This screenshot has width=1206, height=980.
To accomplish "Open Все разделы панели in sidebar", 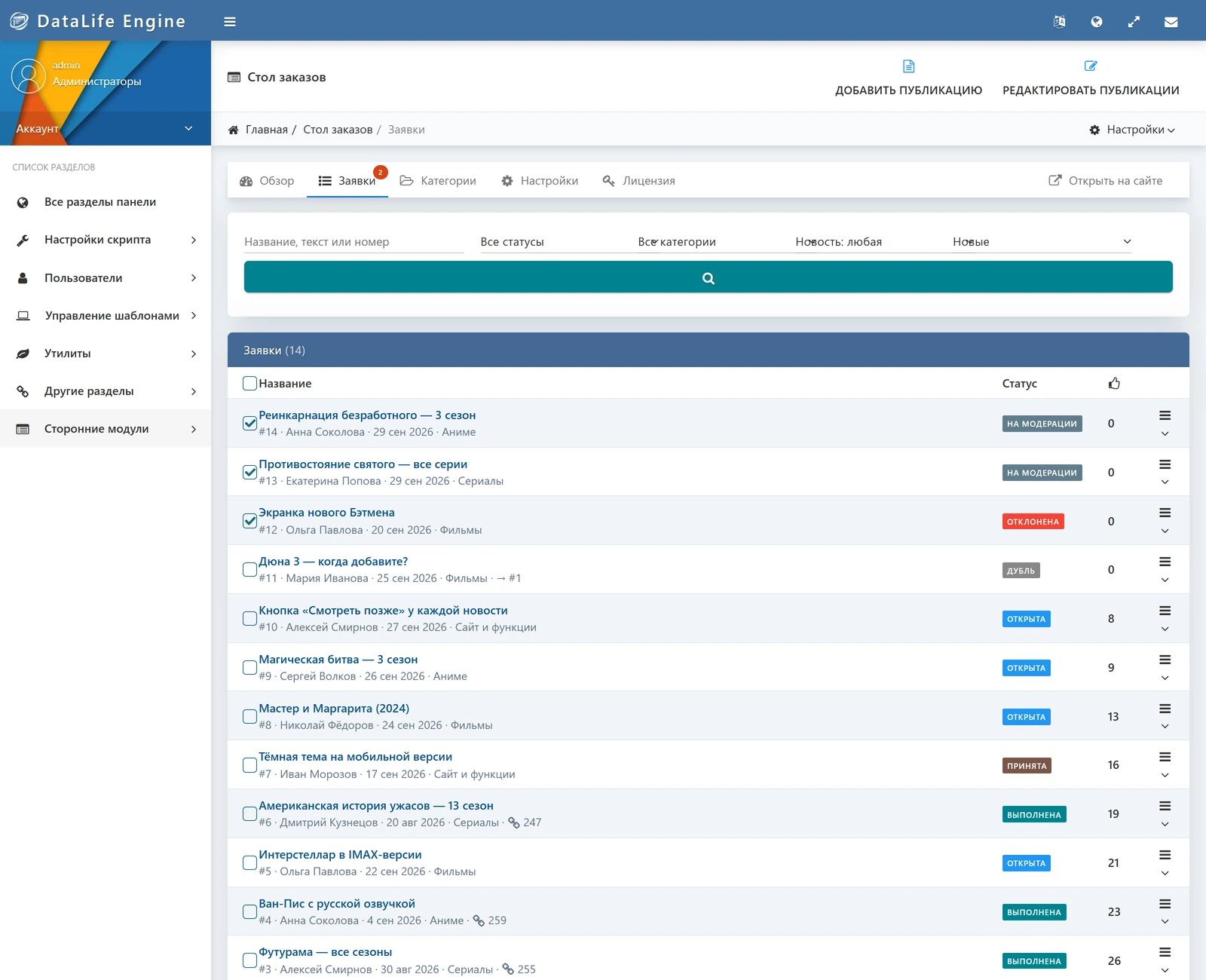I will pos(106,202).
